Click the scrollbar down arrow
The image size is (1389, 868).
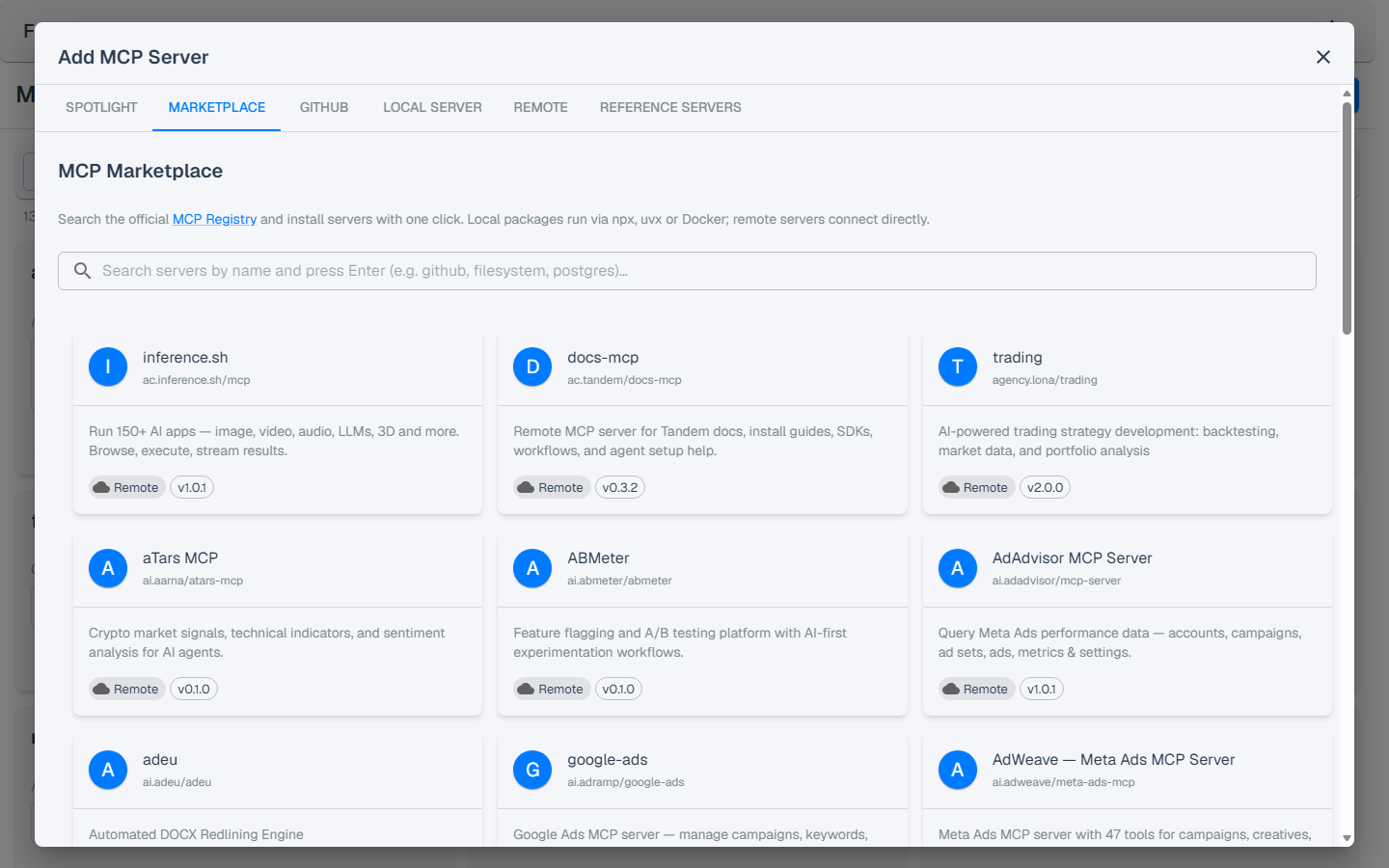point(1347,839)
